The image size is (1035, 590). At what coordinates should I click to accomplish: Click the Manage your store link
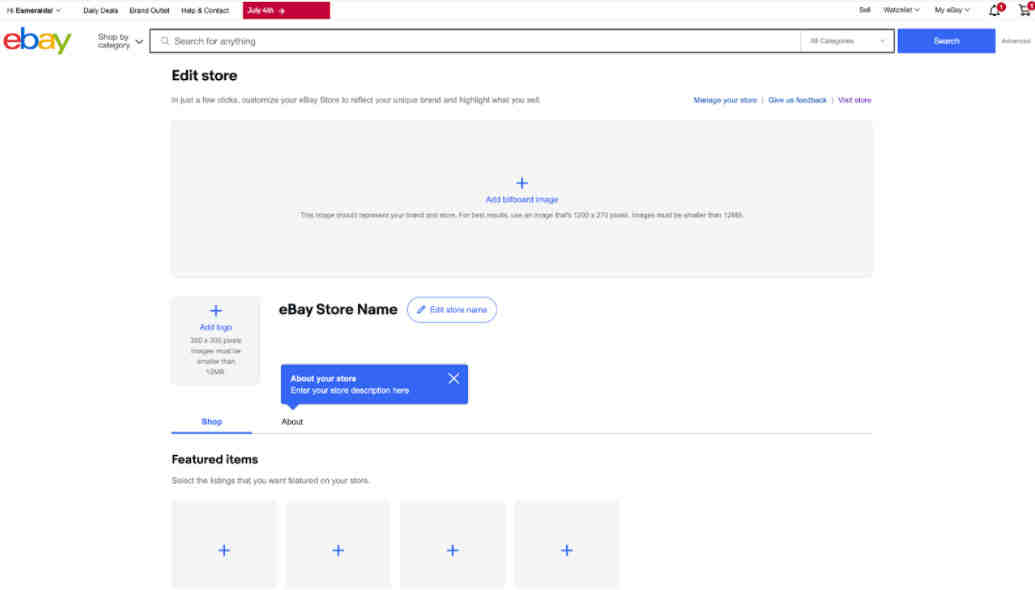(x=725, y=100)
